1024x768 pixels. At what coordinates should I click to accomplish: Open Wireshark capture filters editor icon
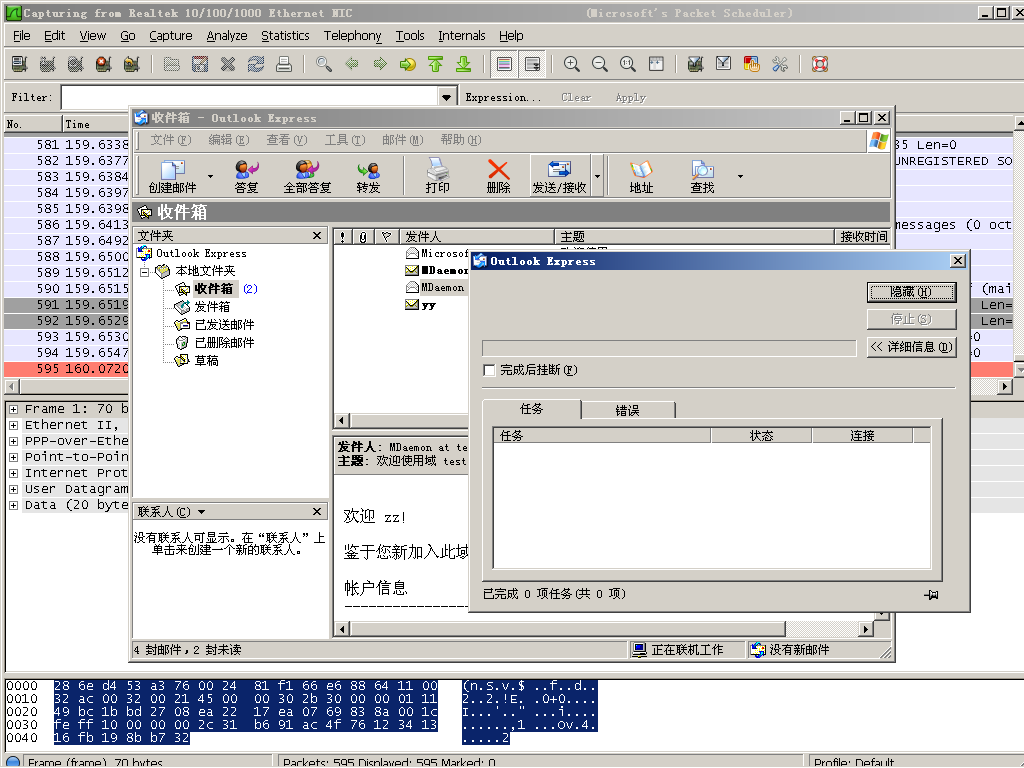(x=696, y=64)
